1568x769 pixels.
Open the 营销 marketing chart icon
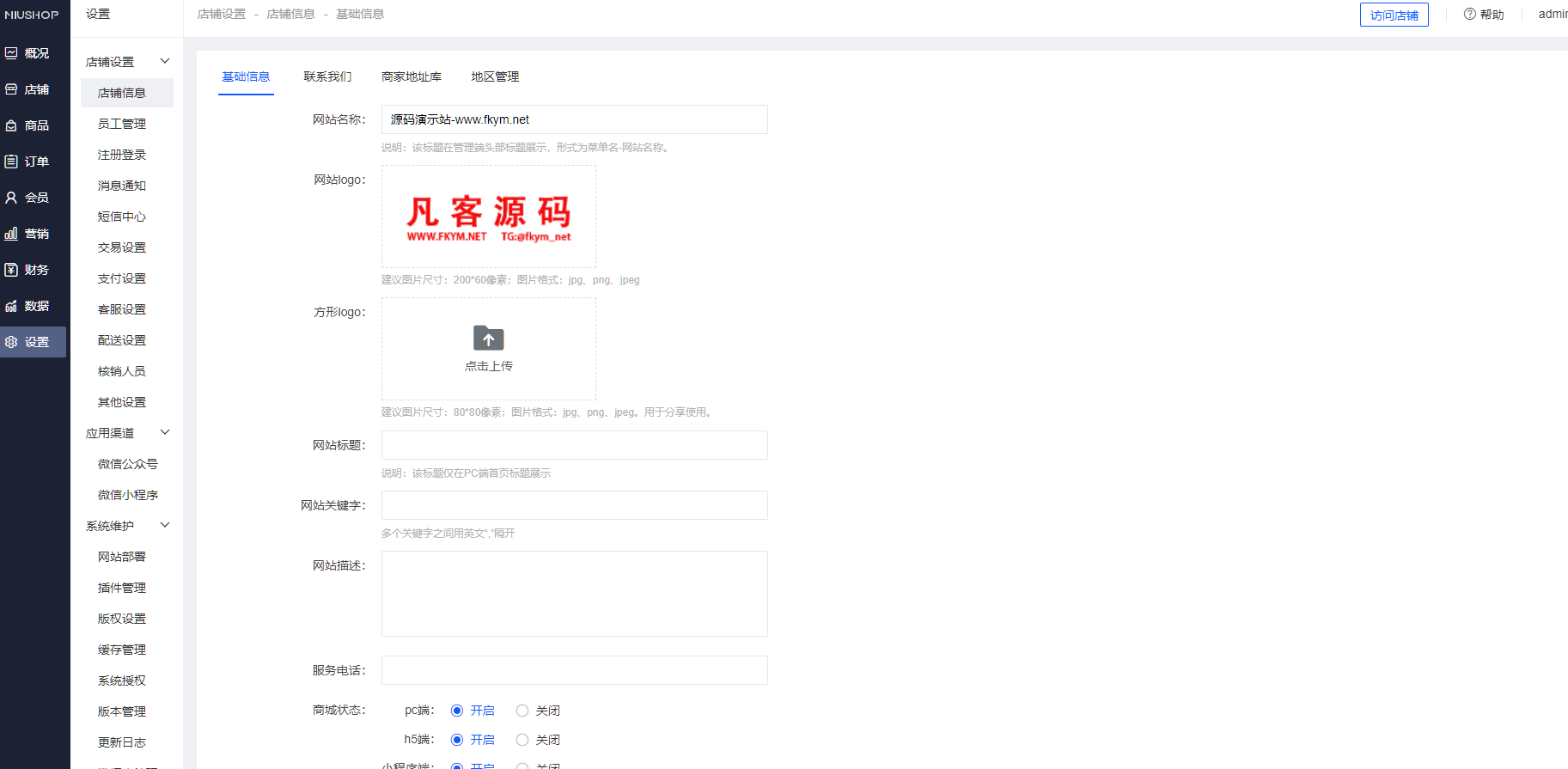coord(11,234)
